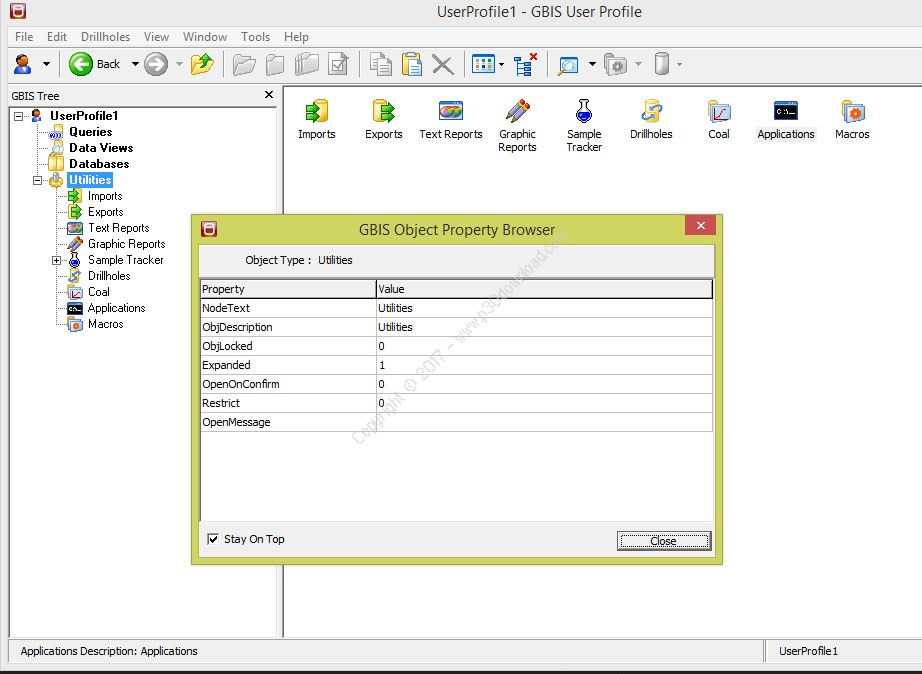Expand the Sample Tracker tree node
Screen dimensions: 922x674
56,260
